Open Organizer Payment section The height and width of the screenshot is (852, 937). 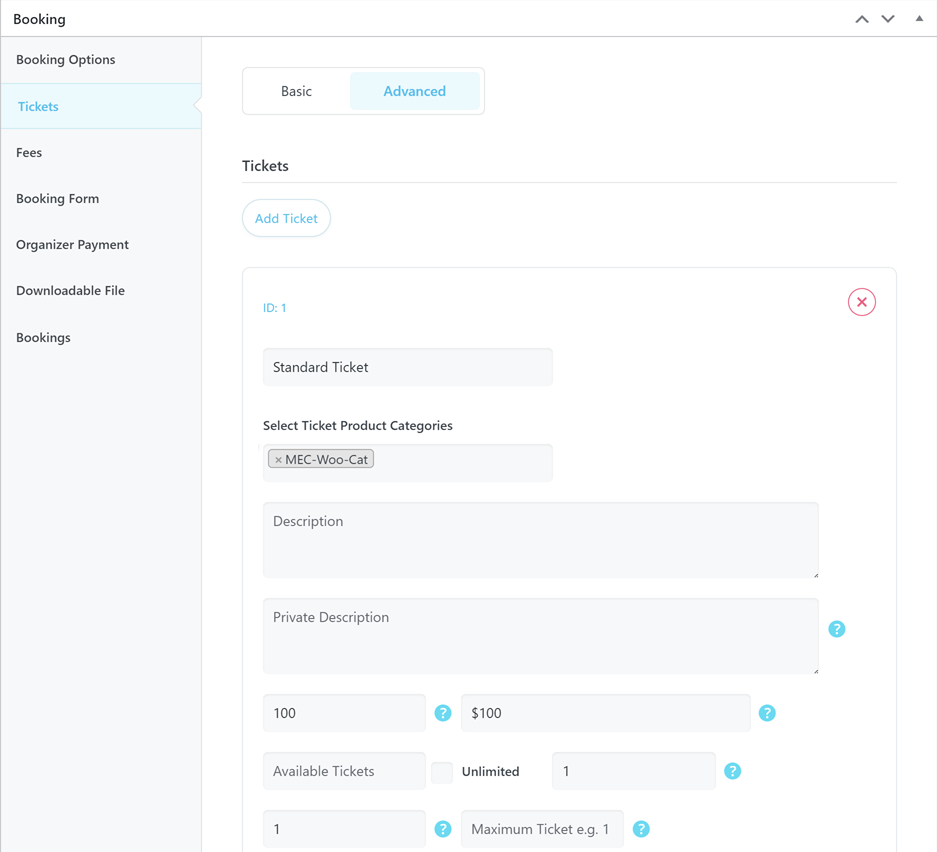[101, 245]
